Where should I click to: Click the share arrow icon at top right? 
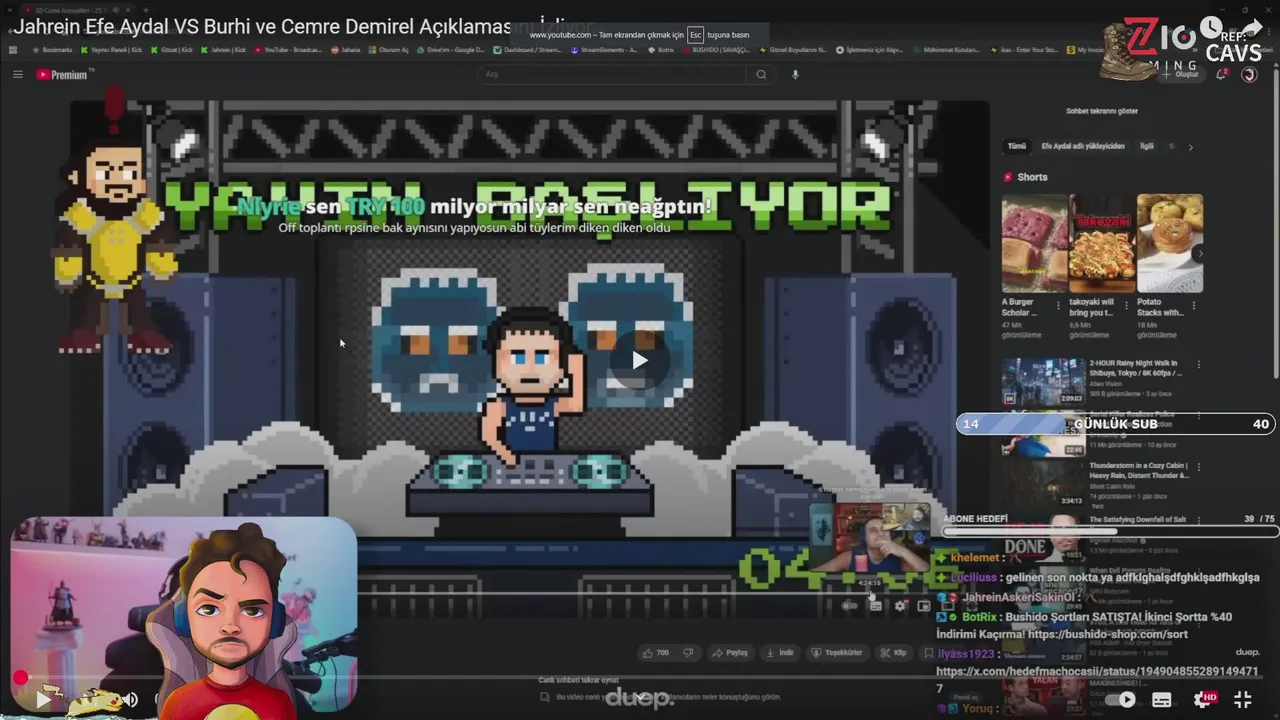[1251, 27]
